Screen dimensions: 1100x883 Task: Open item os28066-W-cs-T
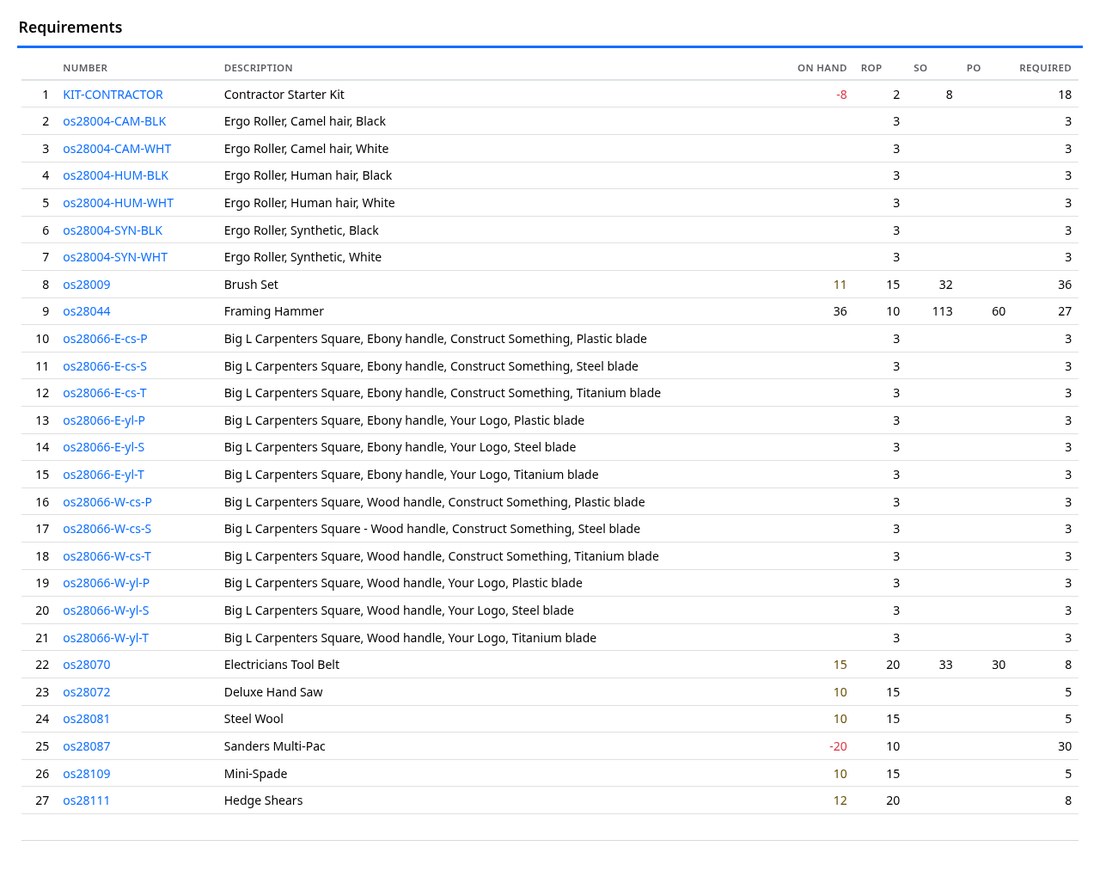point(107,556)
